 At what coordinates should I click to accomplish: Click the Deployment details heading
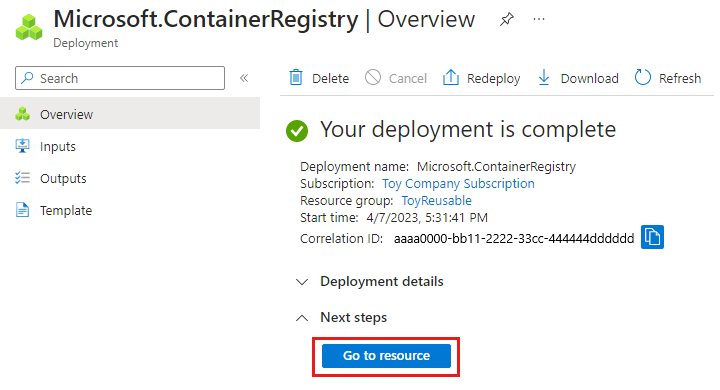(382, 282)
